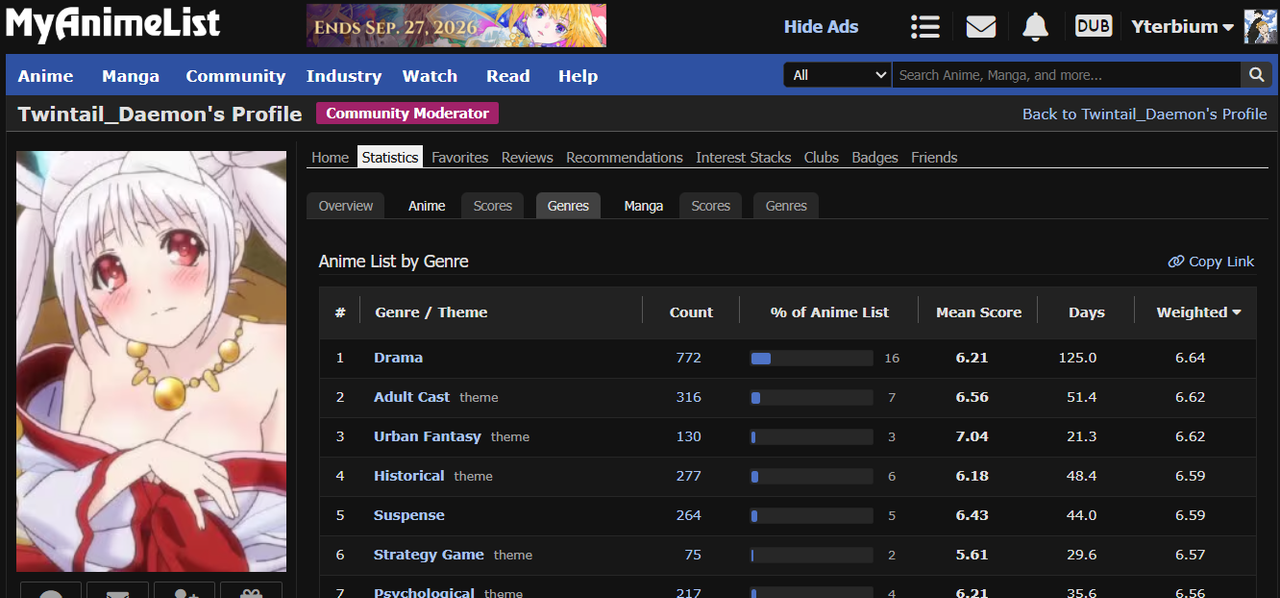The height and width of the screenshot is (598, 1280).
Task: Open the messages envelope icon
Action: point(981,27)
